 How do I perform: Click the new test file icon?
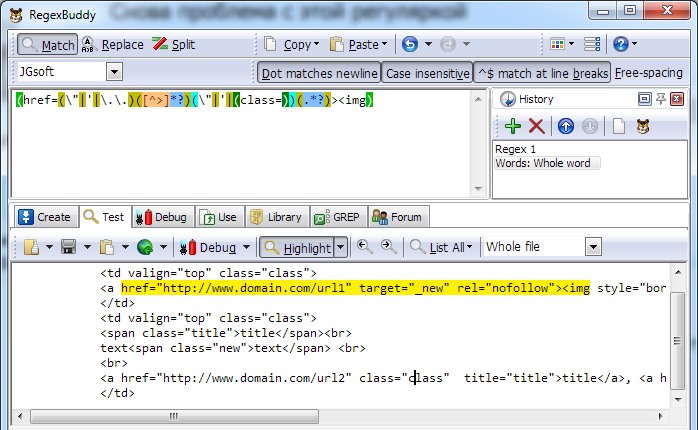tap(31, 247)
